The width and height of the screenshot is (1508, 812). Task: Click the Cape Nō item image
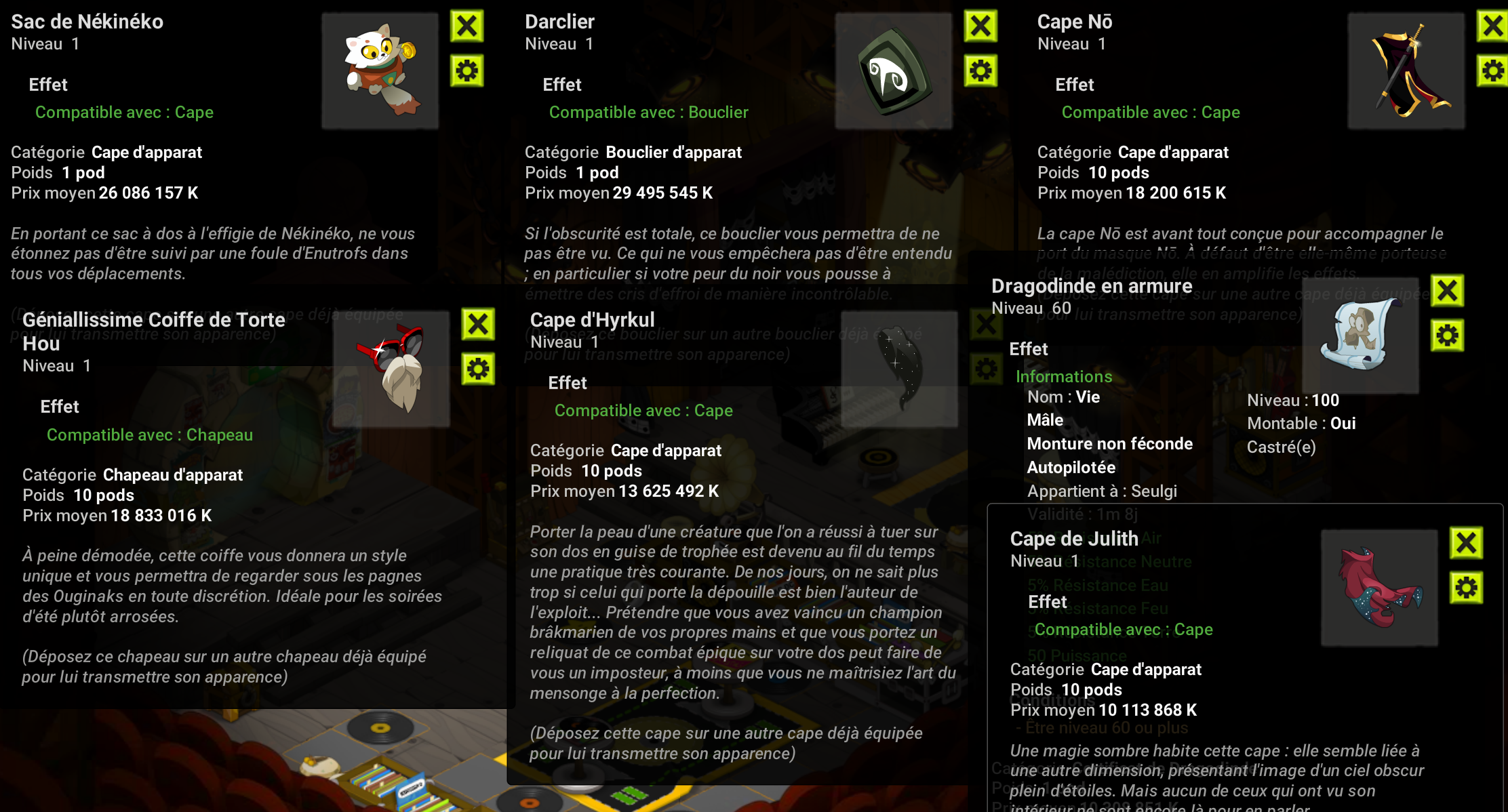(x=1406, y=70)
